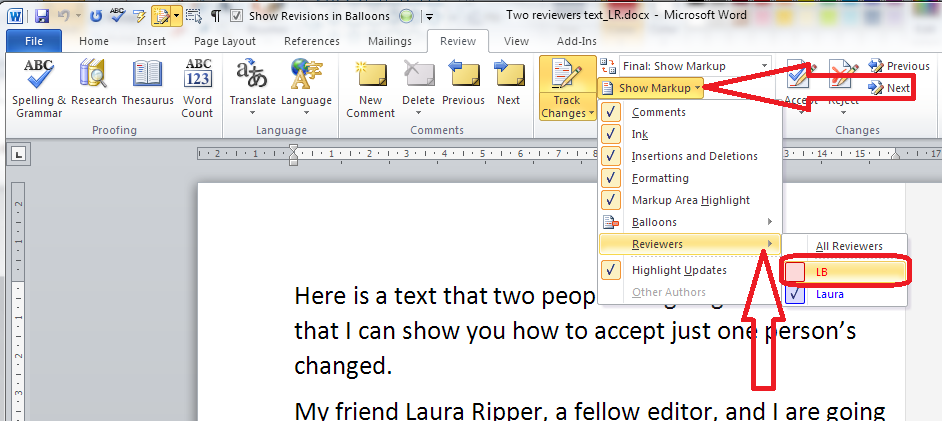Switch to the Page Layout tab
The image size is (942, 421).
pyautogui.click(x=225, y=41)
